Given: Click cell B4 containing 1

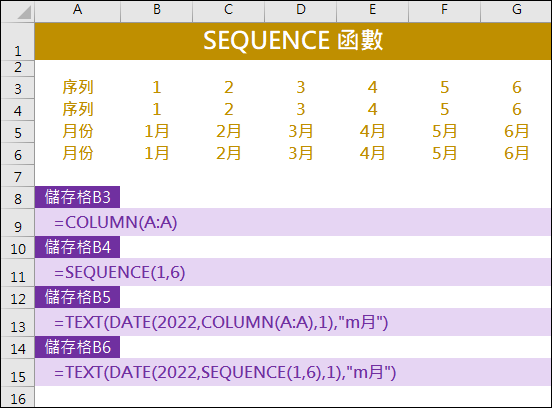Looking at the screenshot, I should click(157, 109).
